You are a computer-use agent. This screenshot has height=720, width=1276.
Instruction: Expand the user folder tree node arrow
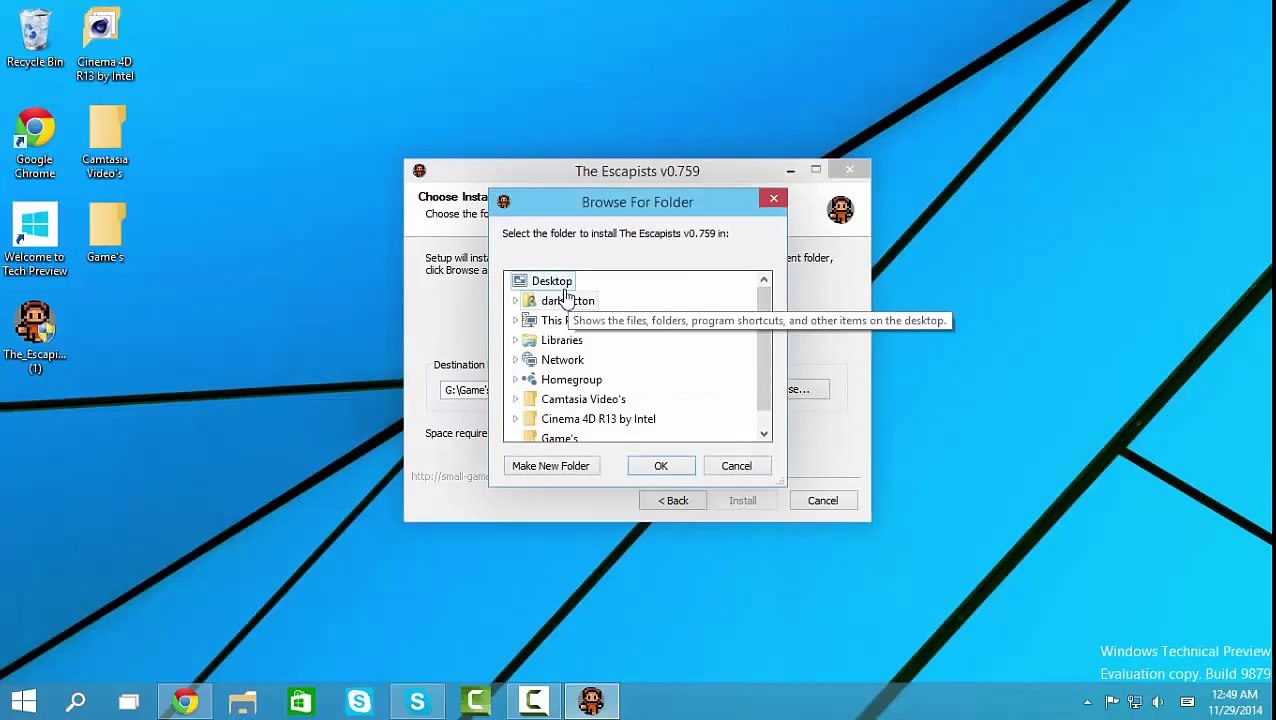[515, 301]
